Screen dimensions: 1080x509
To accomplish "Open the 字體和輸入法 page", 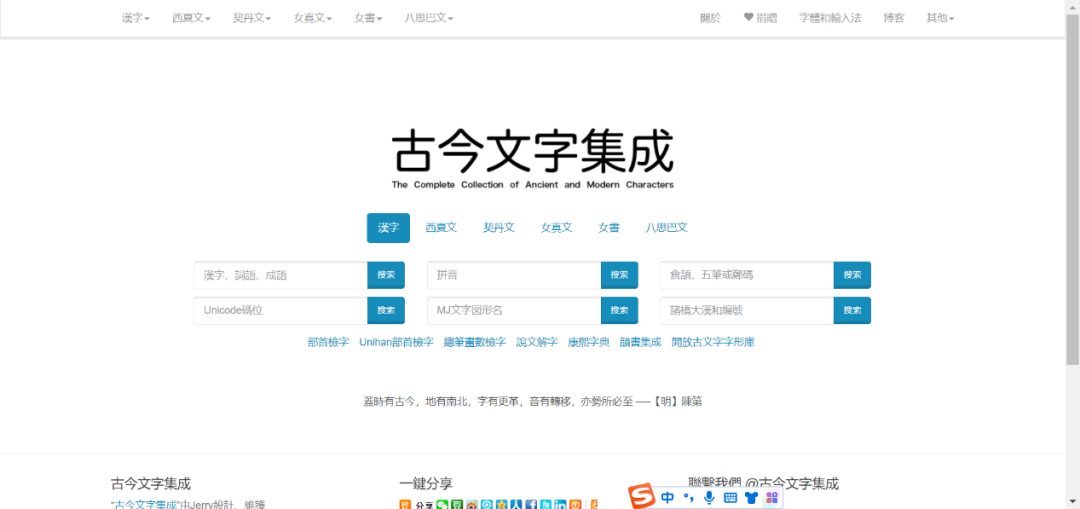I will tap(830, 19).
